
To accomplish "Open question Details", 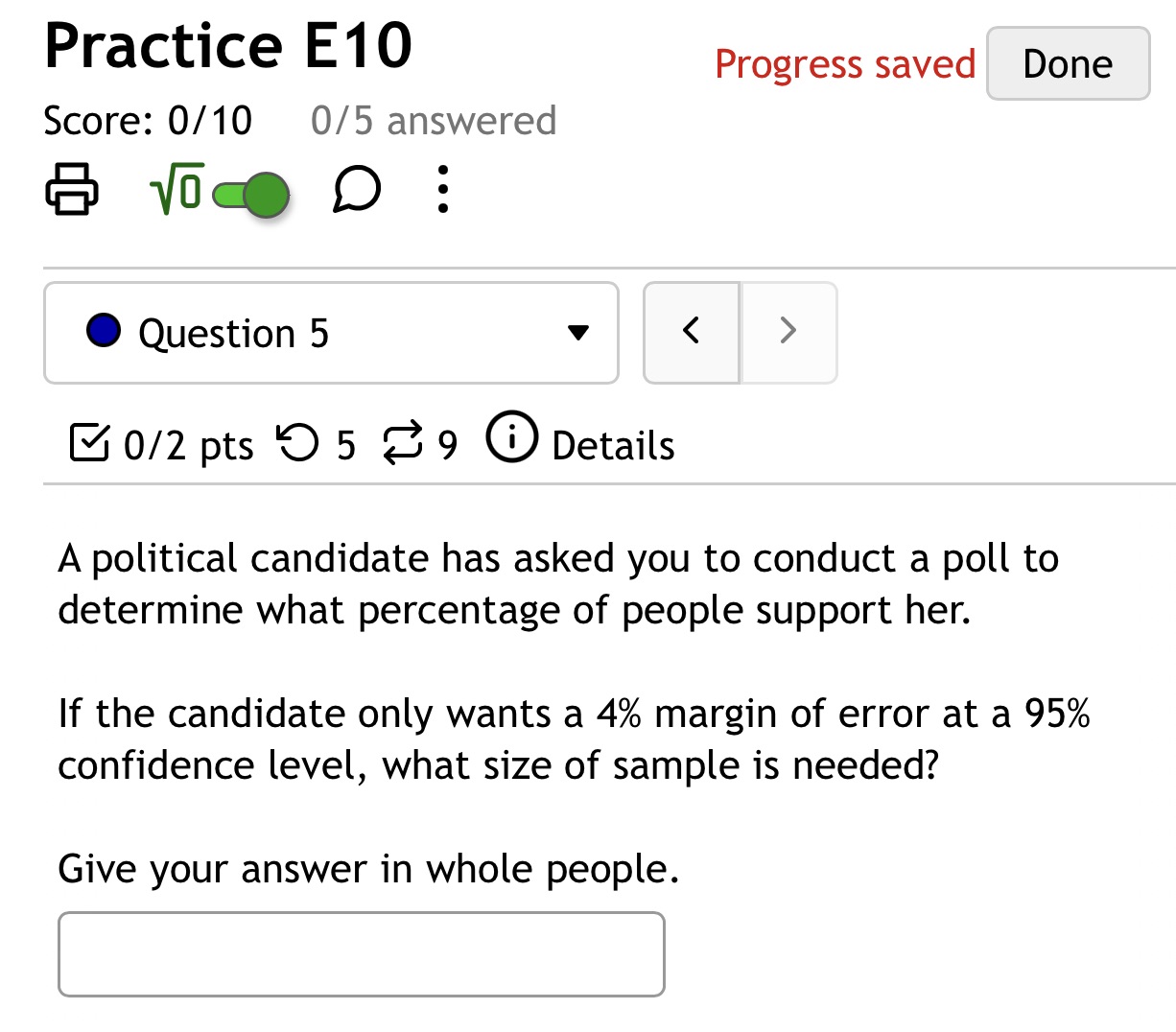I will pyautogui.click(x=612, y=443).
